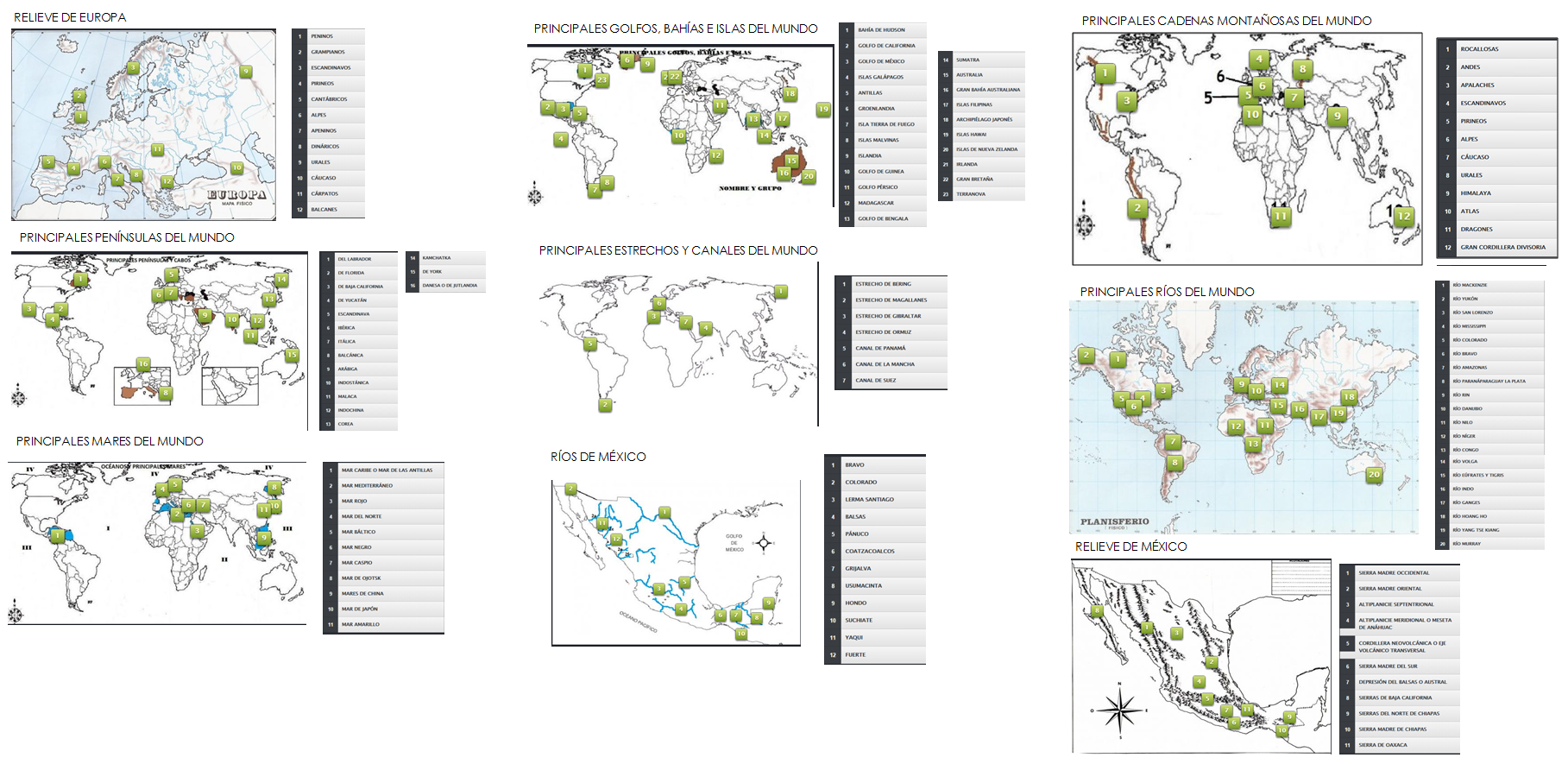Click the "RÍO NILO" legend row

(1490, 423)
